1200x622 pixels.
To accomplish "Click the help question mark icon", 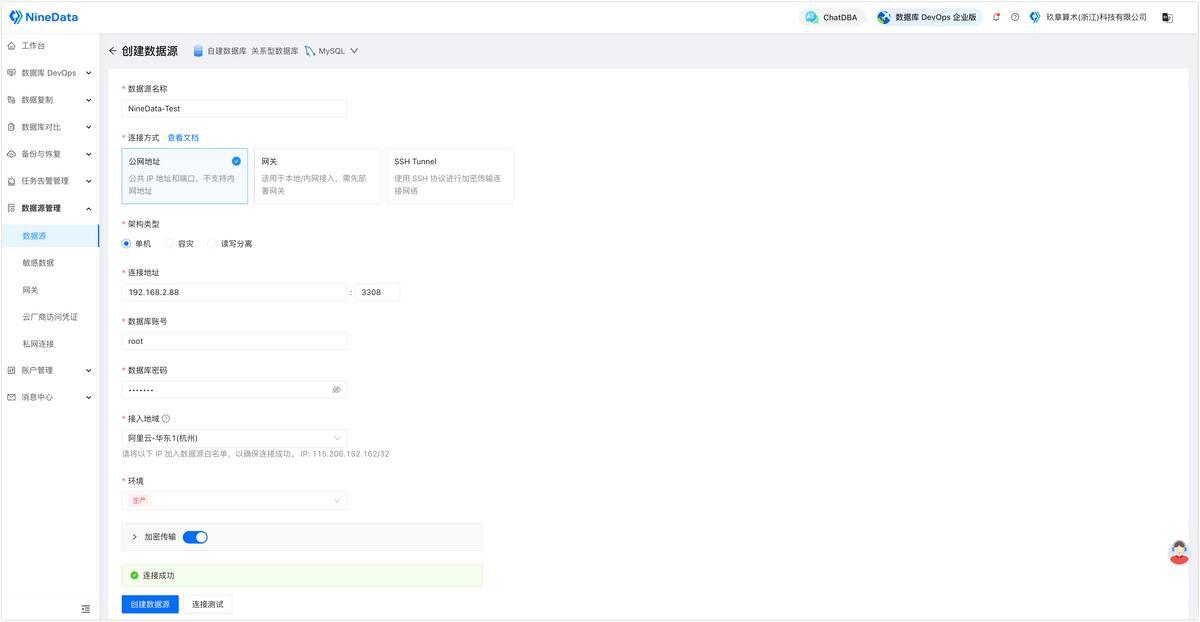I will (x=1015, y=17).
